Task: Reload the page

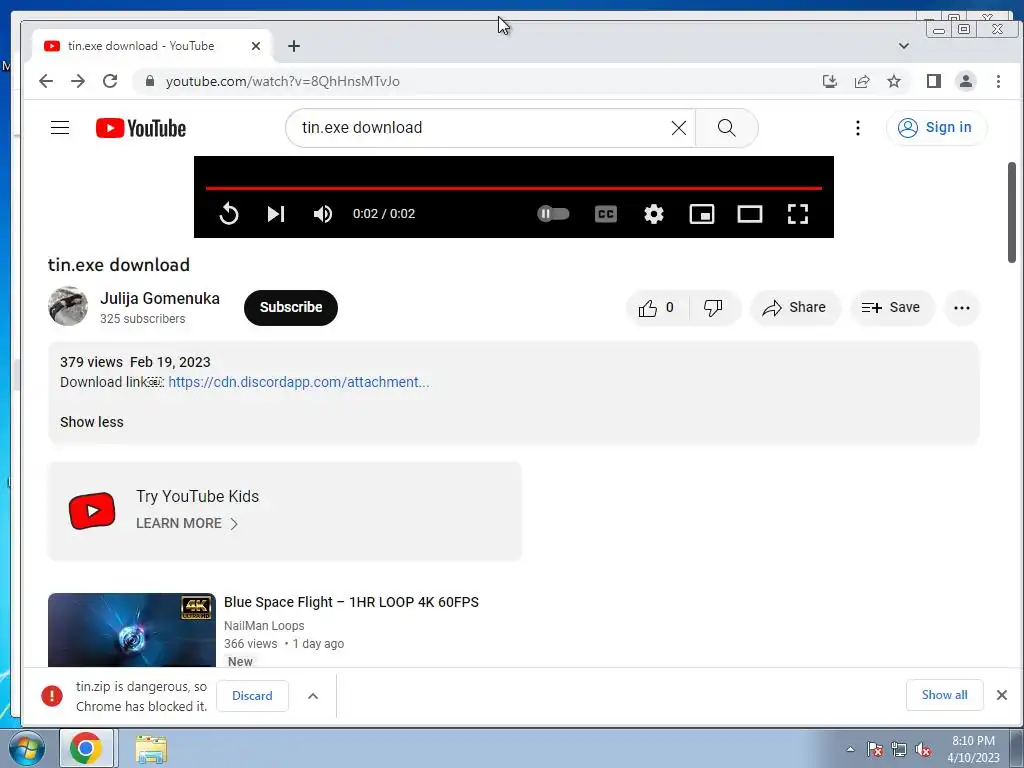Action: point(110,81)
